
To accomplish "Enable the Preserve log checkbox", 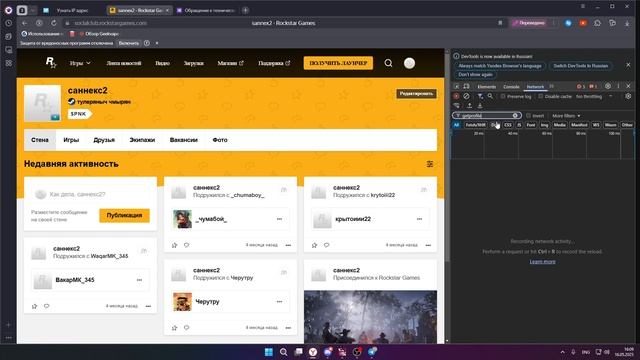I will coord(503,96).
